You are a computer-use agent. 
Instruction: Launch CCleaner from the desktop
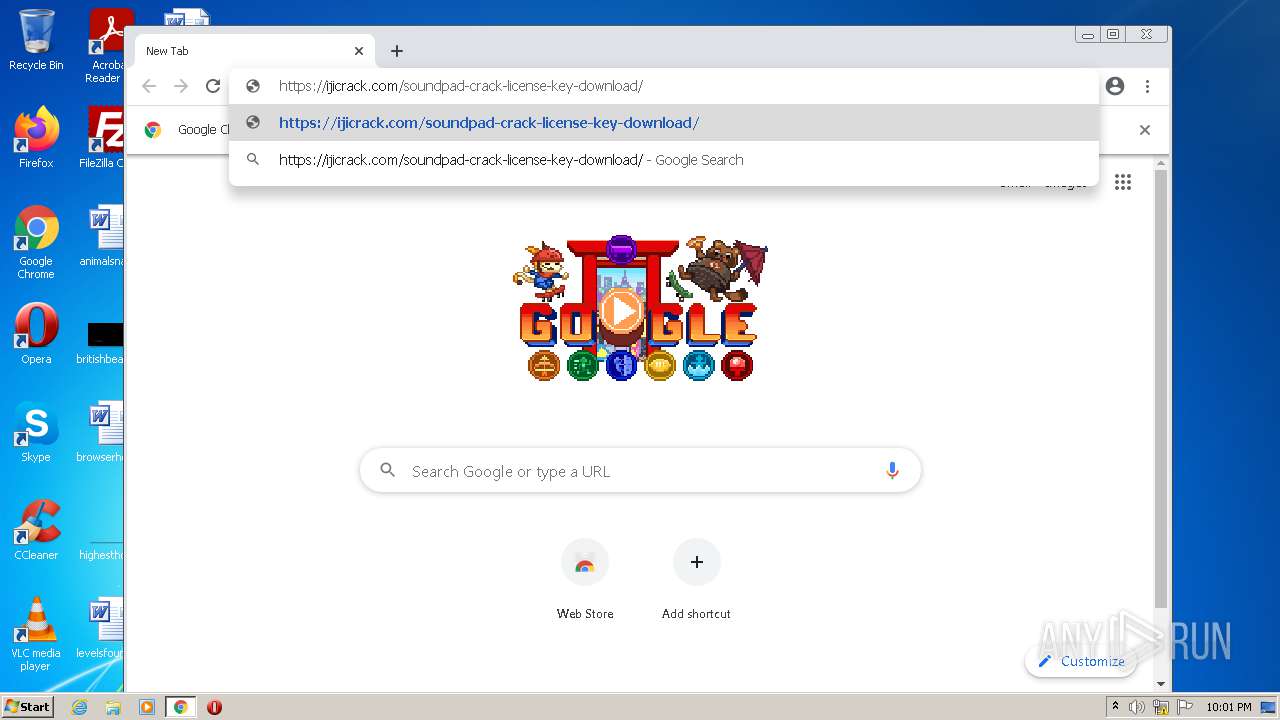pyautogui.click(x=36, y=530)
